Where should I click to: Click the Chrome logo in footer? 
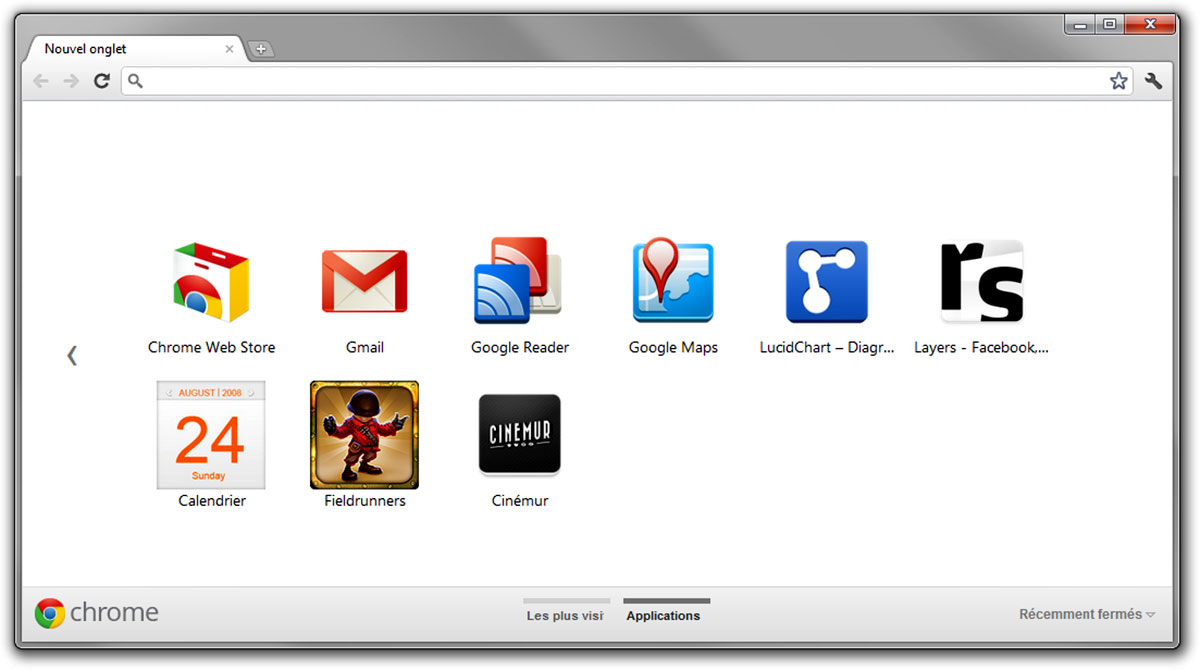click(50, 613)
